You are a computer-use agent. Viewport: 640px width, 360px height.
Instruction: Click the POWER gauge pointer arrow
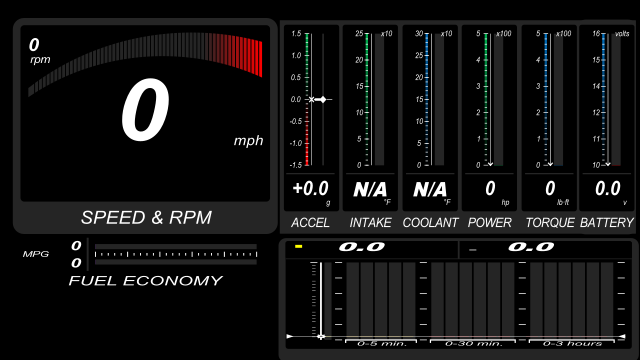point(490,164)
